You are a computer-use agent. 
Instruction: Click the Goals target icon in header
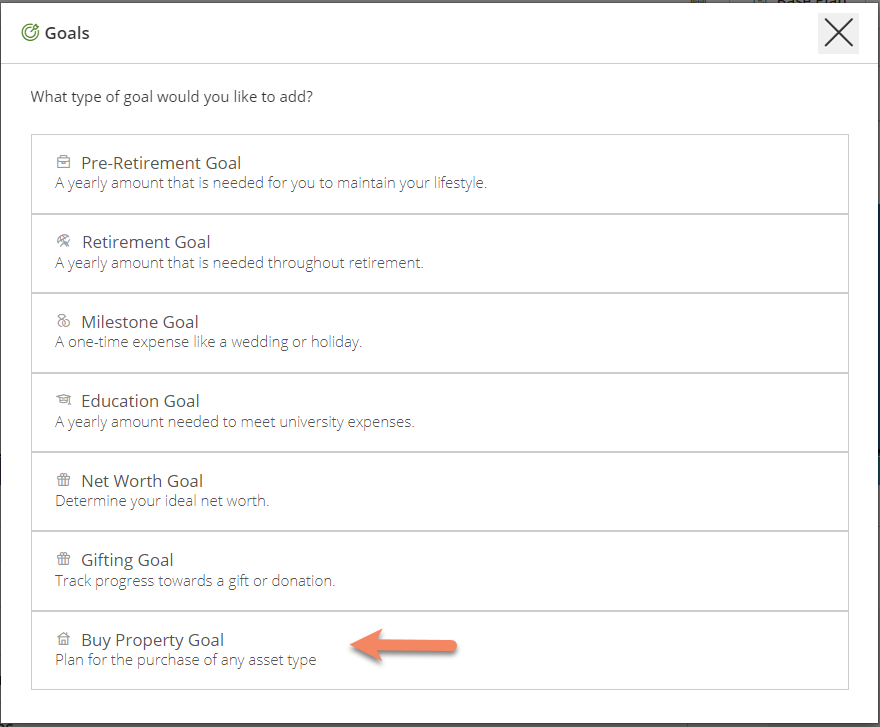pos(30,33)
